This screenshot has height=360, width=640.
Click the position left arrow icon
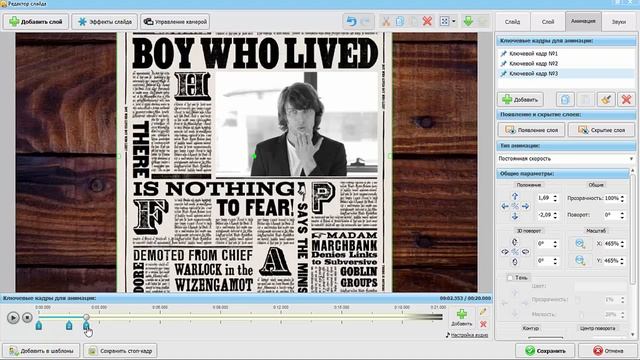[505, 207]
